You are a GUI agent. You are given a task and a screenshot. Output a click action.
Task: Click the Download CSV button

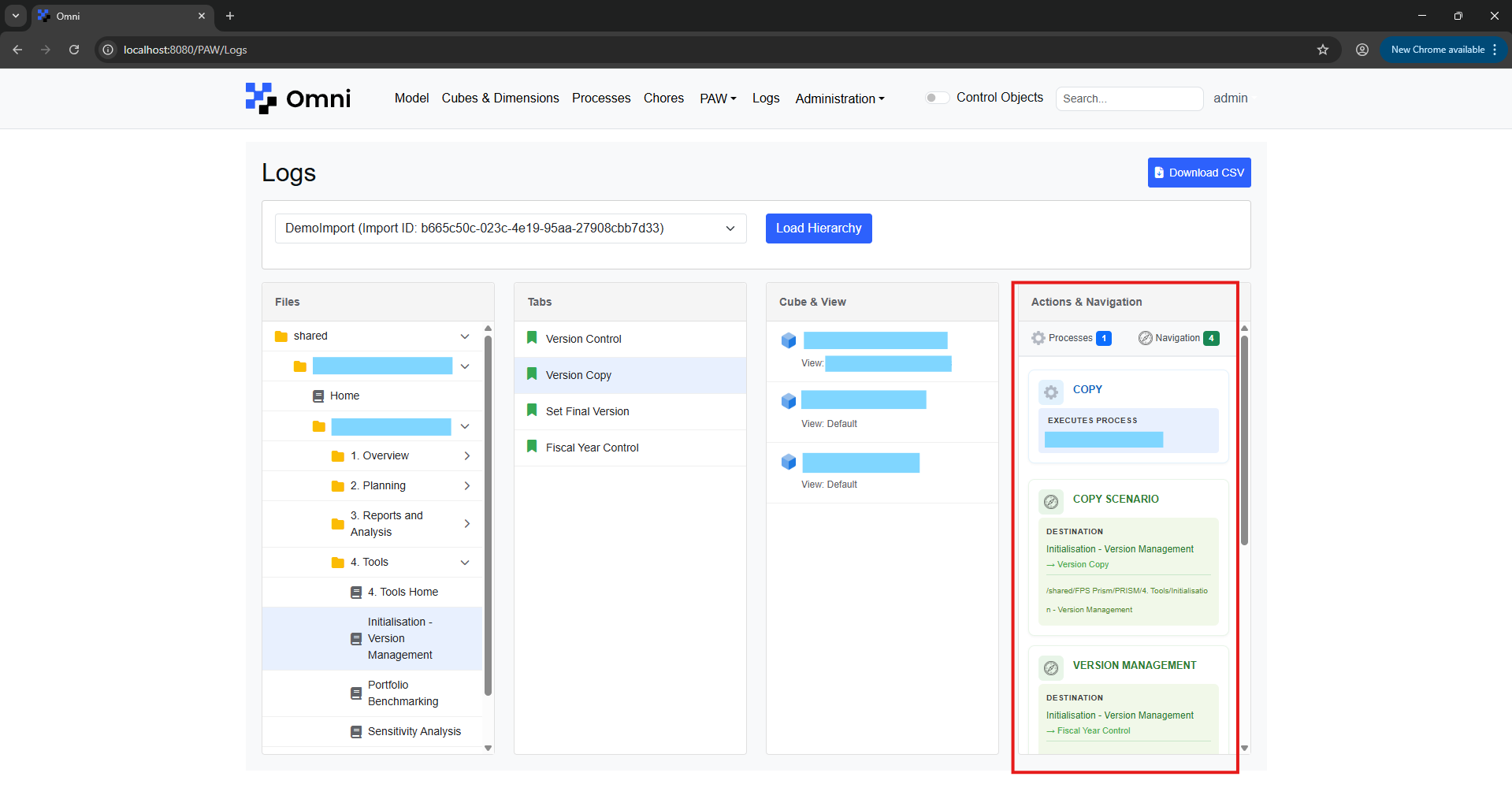[1199, 173]
